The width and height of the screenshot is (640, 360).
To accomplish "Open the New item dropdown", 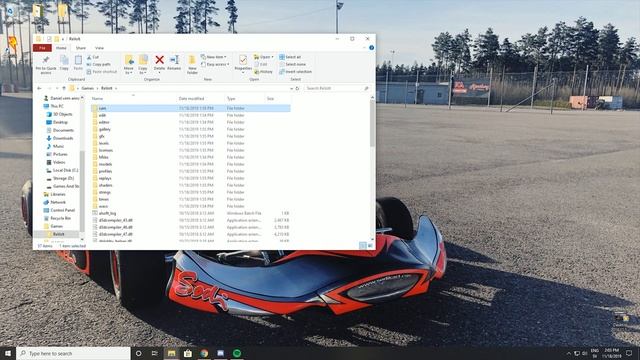I will point(213,57).
